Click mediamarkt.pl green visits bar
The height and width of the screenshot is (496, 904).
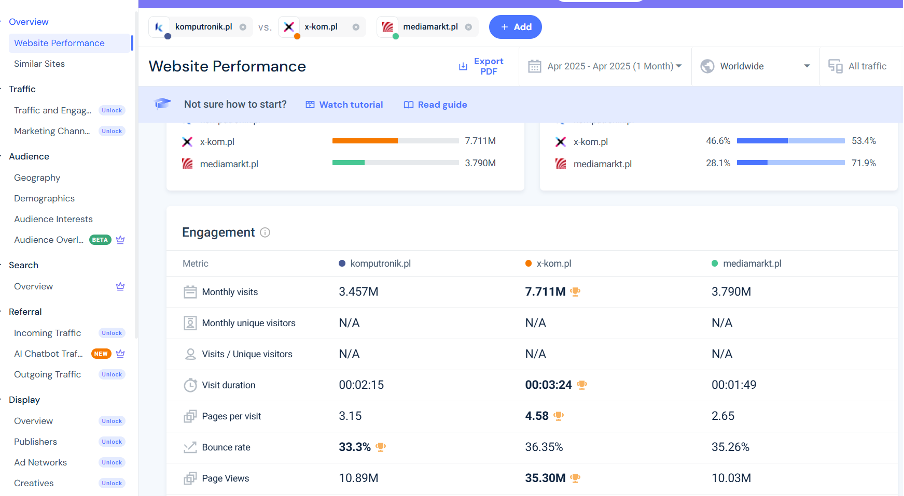tap(348, 163)
